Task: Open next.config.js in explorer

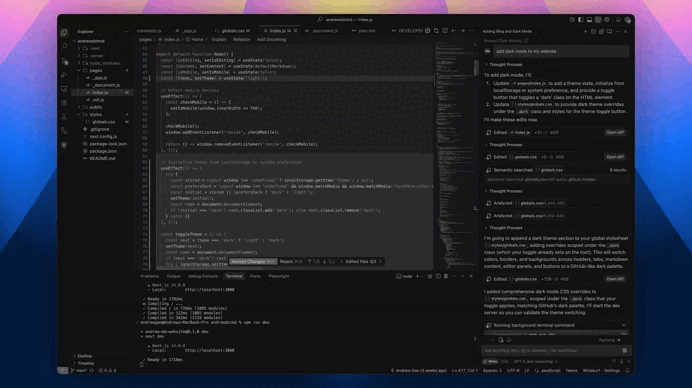Action: coord(102,137)
